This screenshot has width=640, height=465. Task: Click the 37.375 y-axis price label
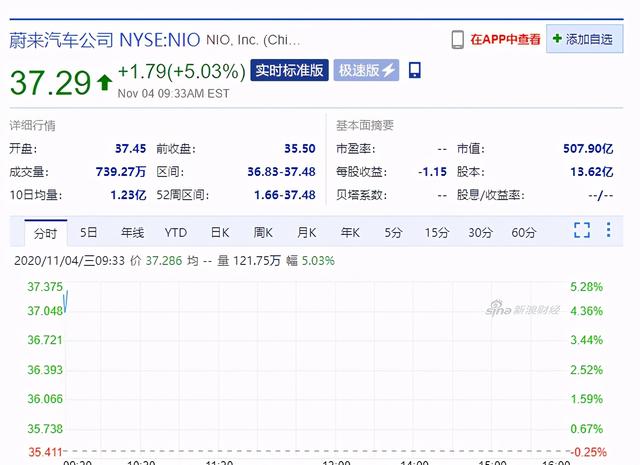tap(45, 287)
